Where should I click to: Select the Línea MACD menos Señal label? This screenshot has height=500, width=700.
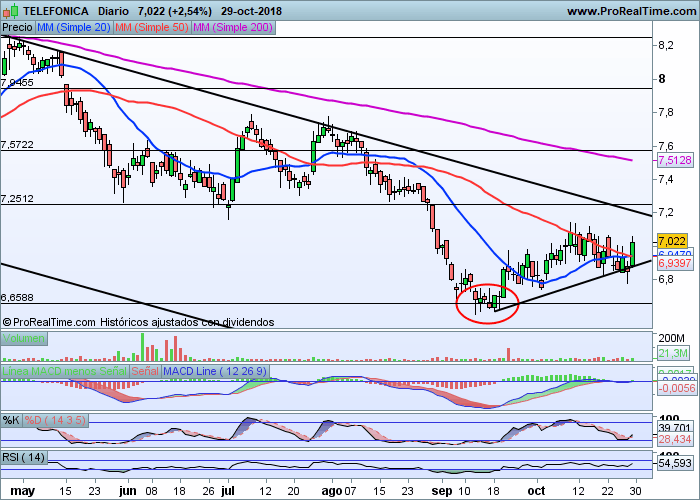65,371
